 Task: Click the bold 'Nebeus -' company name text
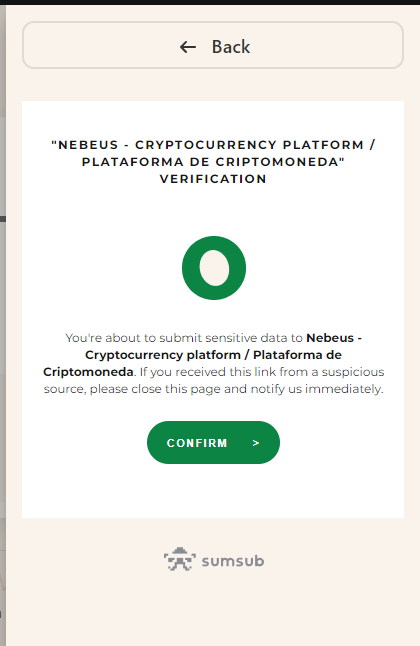point(334,338)
